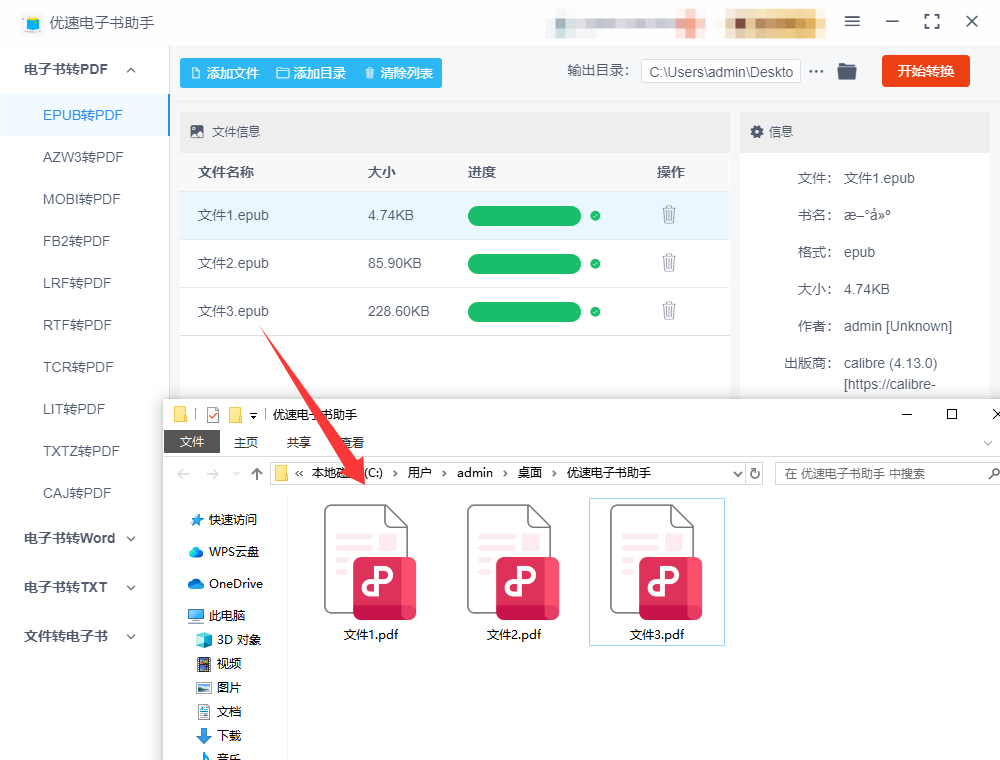Click Explorer forward arrow
This screenshot has width=1000, height=760.
tap(213, 474)
